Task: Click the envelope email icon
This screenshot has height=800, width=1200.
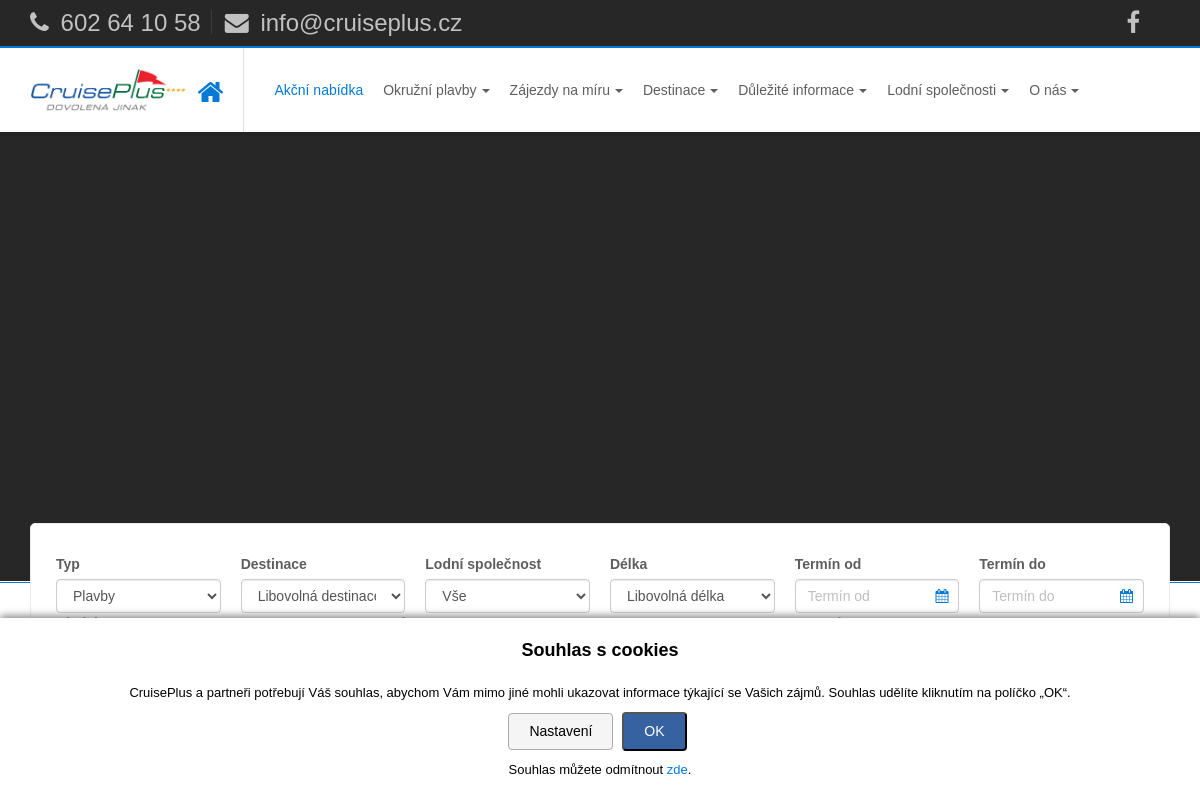Action: (236, 23)
